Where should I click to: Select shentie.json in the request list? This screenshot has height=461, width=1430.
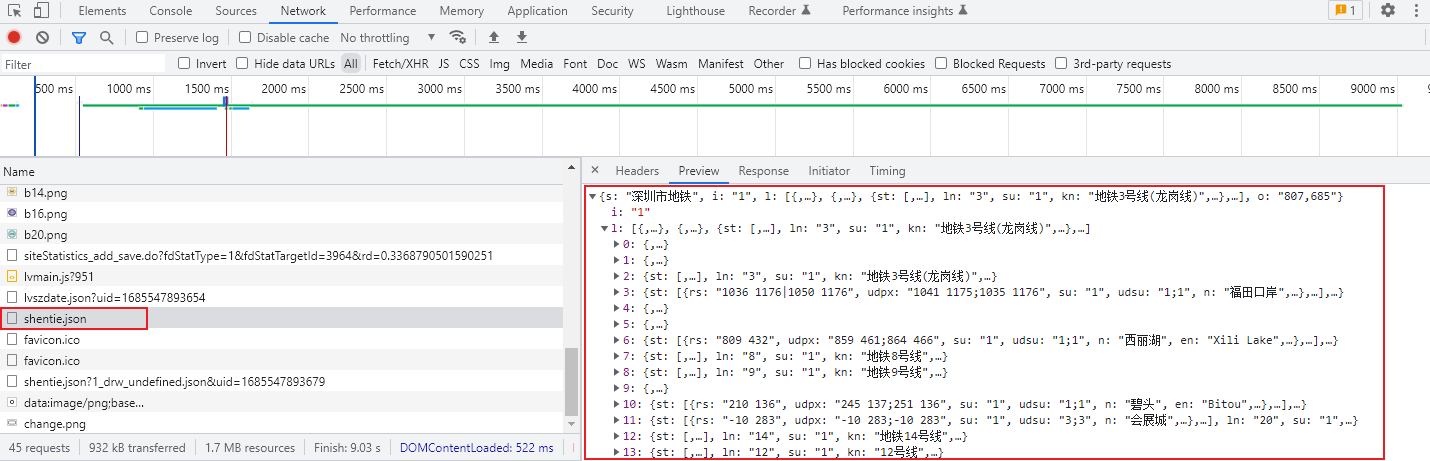(55, 319)
